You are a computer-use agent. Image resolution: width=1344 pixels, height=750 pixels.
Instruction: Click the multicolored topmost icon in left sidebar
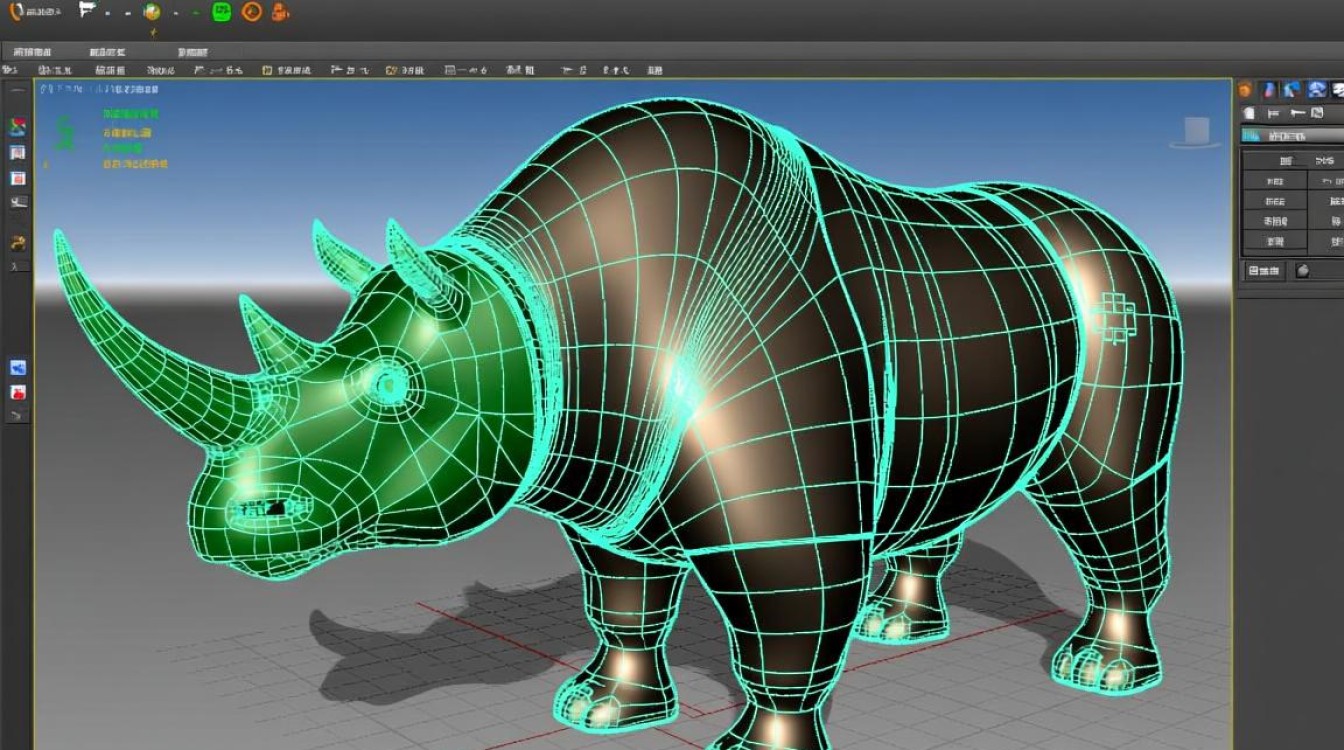[17, 127]
